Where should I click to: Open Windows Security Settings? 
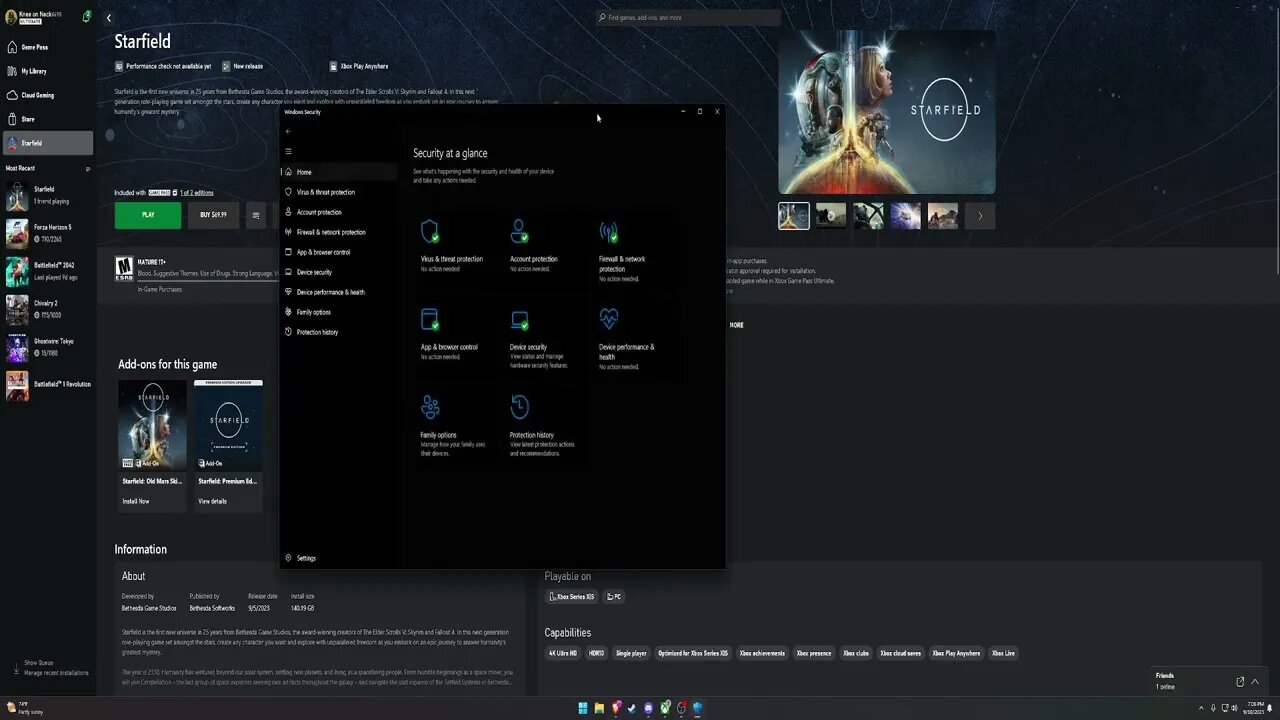(300, 558)
